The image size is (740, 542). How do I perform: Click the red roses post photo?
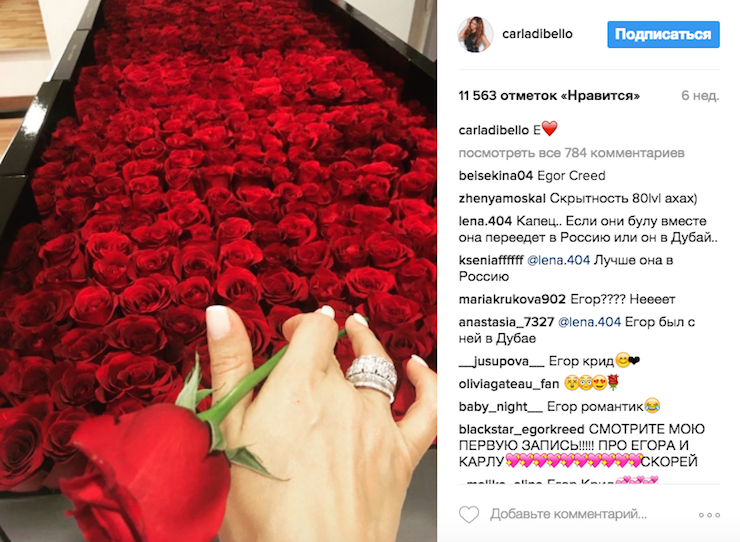point(218,271)
